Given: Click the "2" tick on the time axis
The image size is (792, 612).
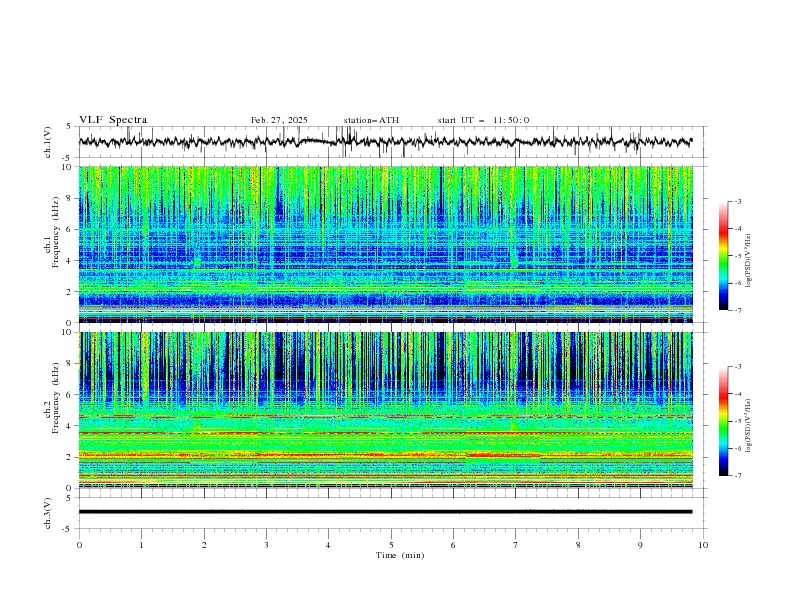Looking at the screenshot, I should coord(204,545).
